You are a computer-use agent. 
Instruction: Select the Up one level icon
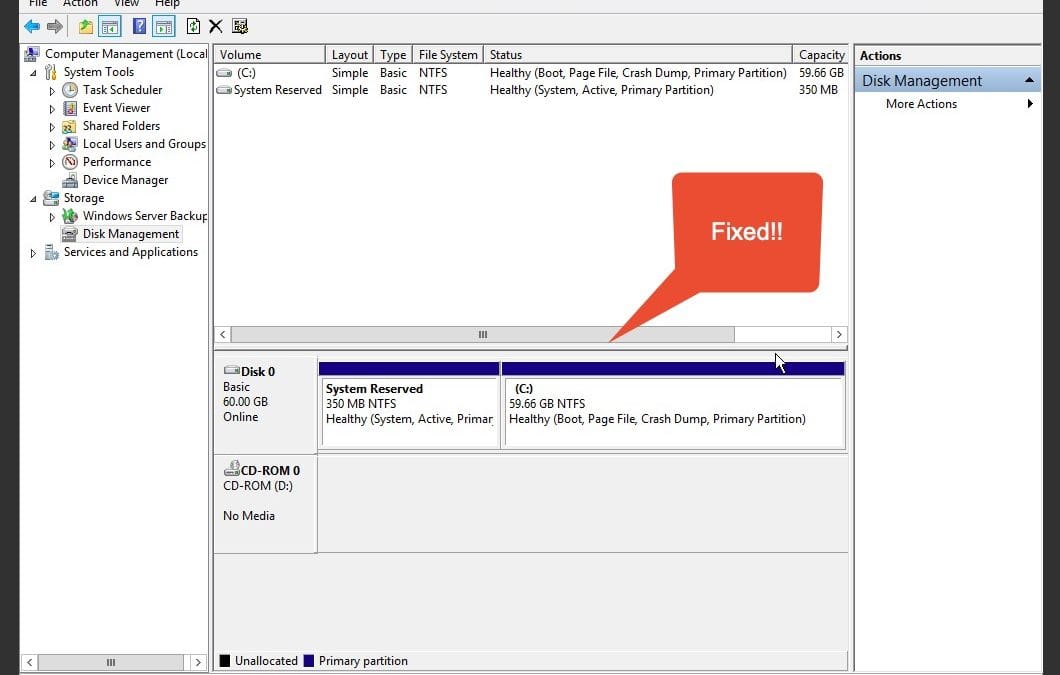tap(86, 26)
